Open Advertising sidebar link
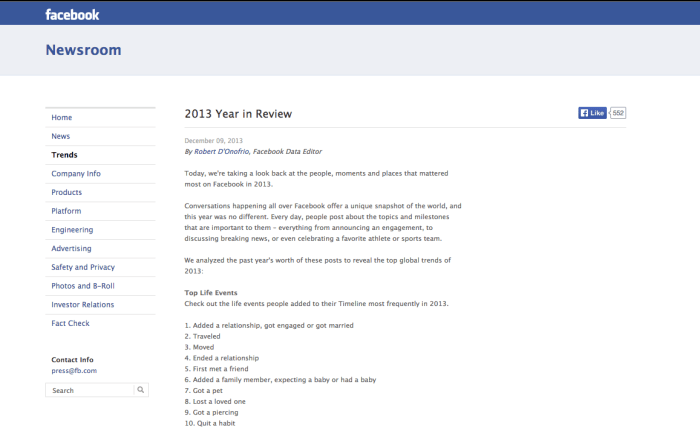Screen dimensions: 700x431 (x=71, y=249)
